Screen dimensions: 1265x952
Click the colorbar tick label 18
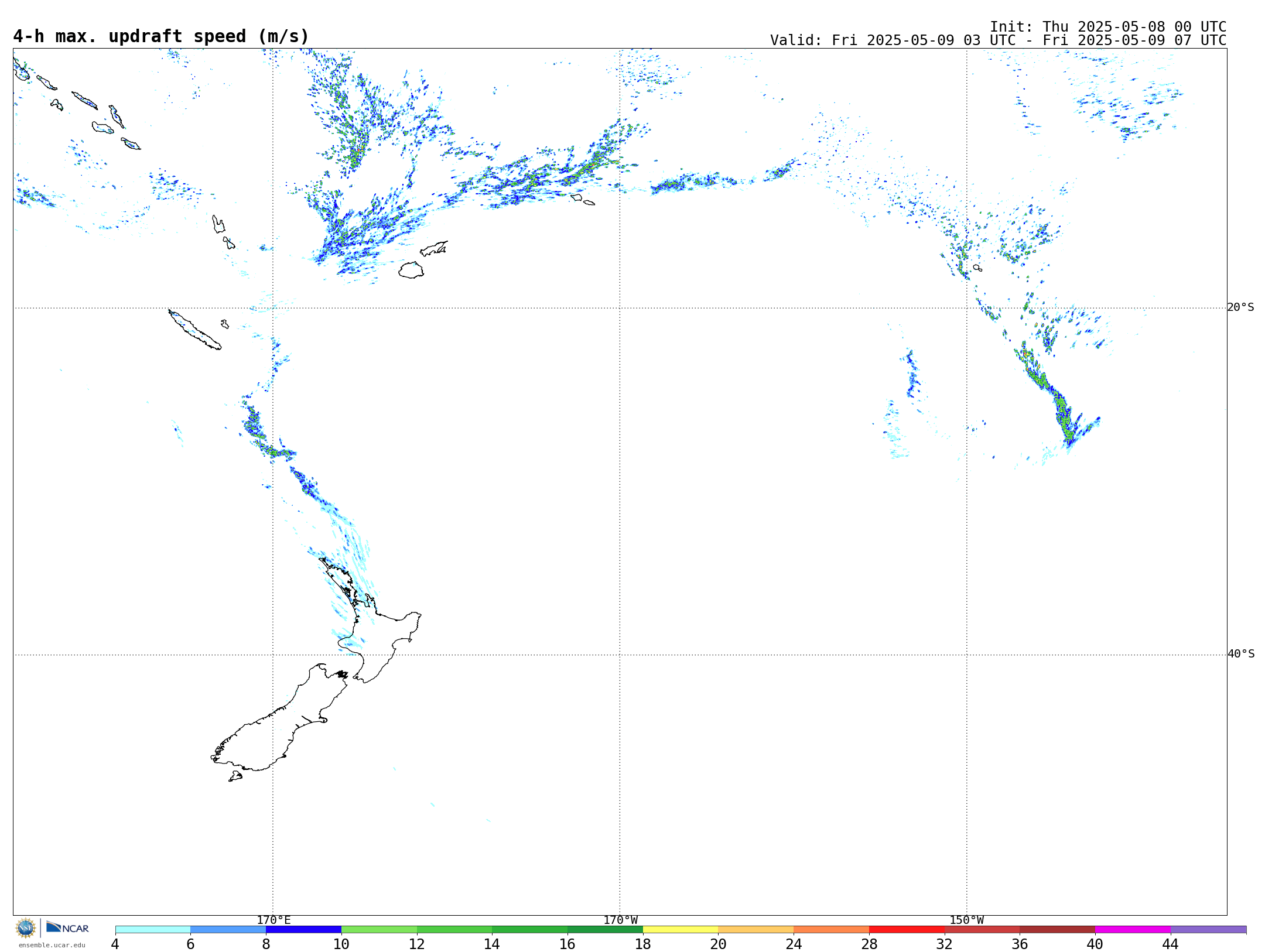click(x=642, y=944)
